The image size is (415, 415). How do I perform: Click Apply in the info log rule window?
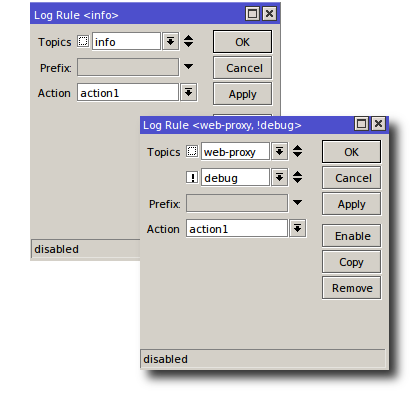point(243,94)
